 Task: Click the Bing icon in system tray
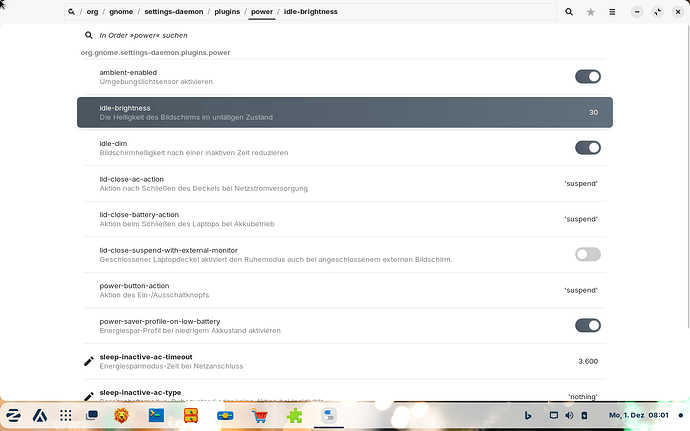tap(528, 414)
